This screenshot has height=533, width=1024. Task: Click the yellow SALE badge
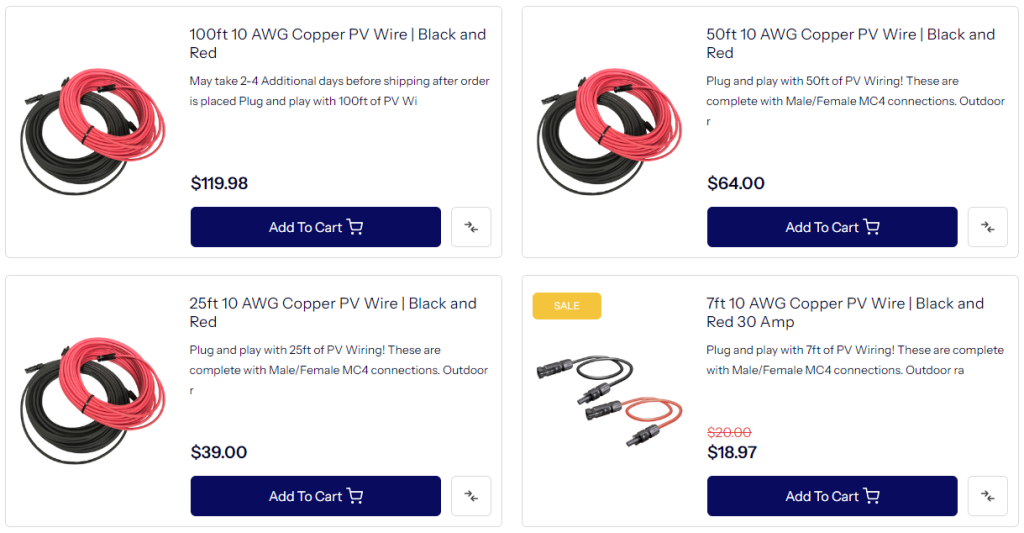566,306
